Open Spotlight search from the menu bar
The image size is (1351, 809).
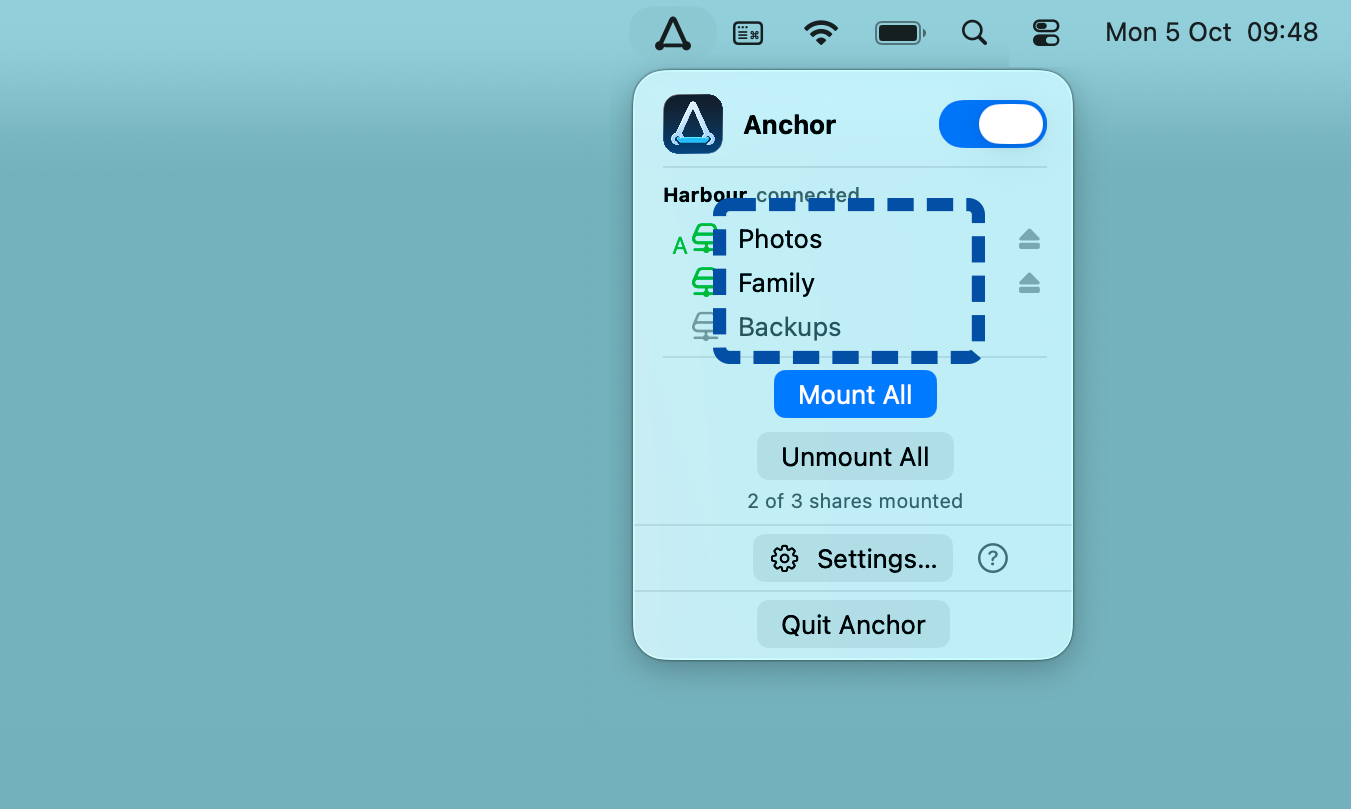(974, 33)
